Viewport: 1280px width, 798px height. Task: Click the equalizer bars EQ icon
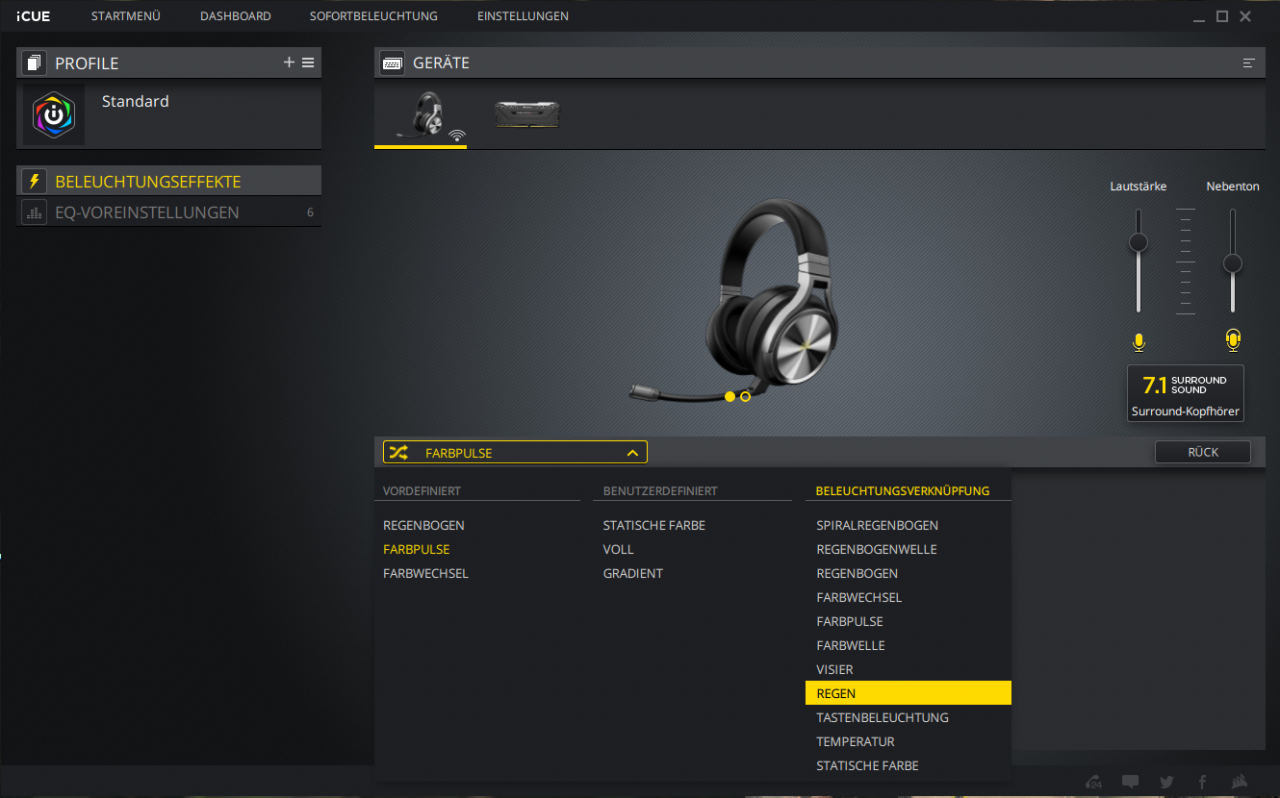34,212
